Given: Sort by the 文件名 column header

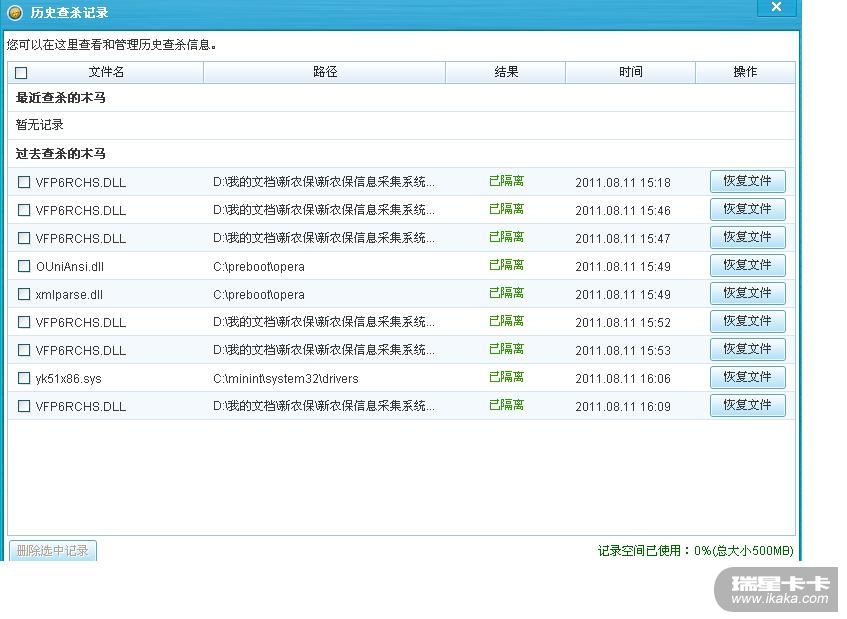Looking at the screenshot, I should click(106, 72).
